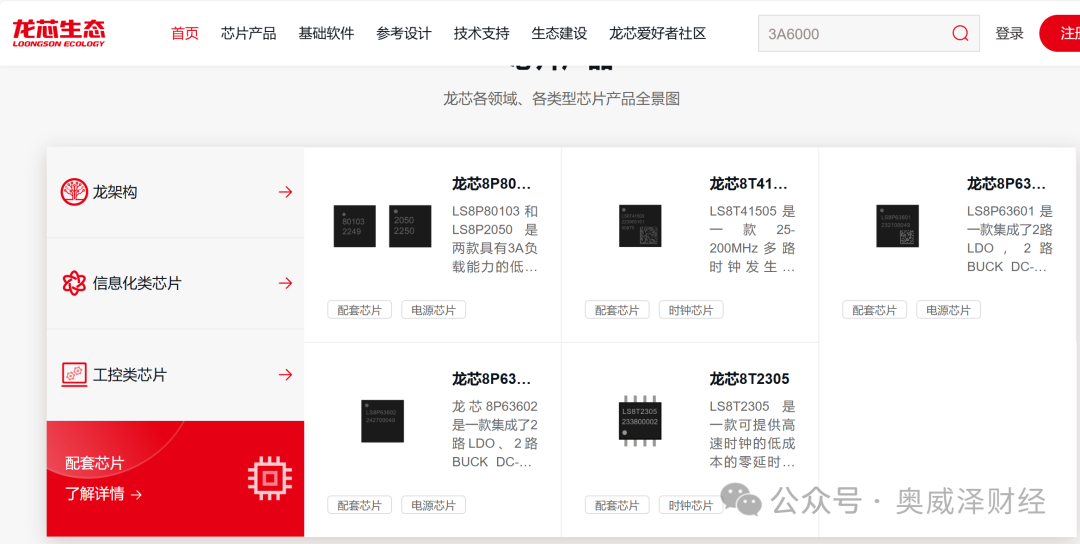The width and height of the screenshot is (1080, 544).
Task: Expand 信息化类芯片 with its red arrow
Action: point(285,283)
